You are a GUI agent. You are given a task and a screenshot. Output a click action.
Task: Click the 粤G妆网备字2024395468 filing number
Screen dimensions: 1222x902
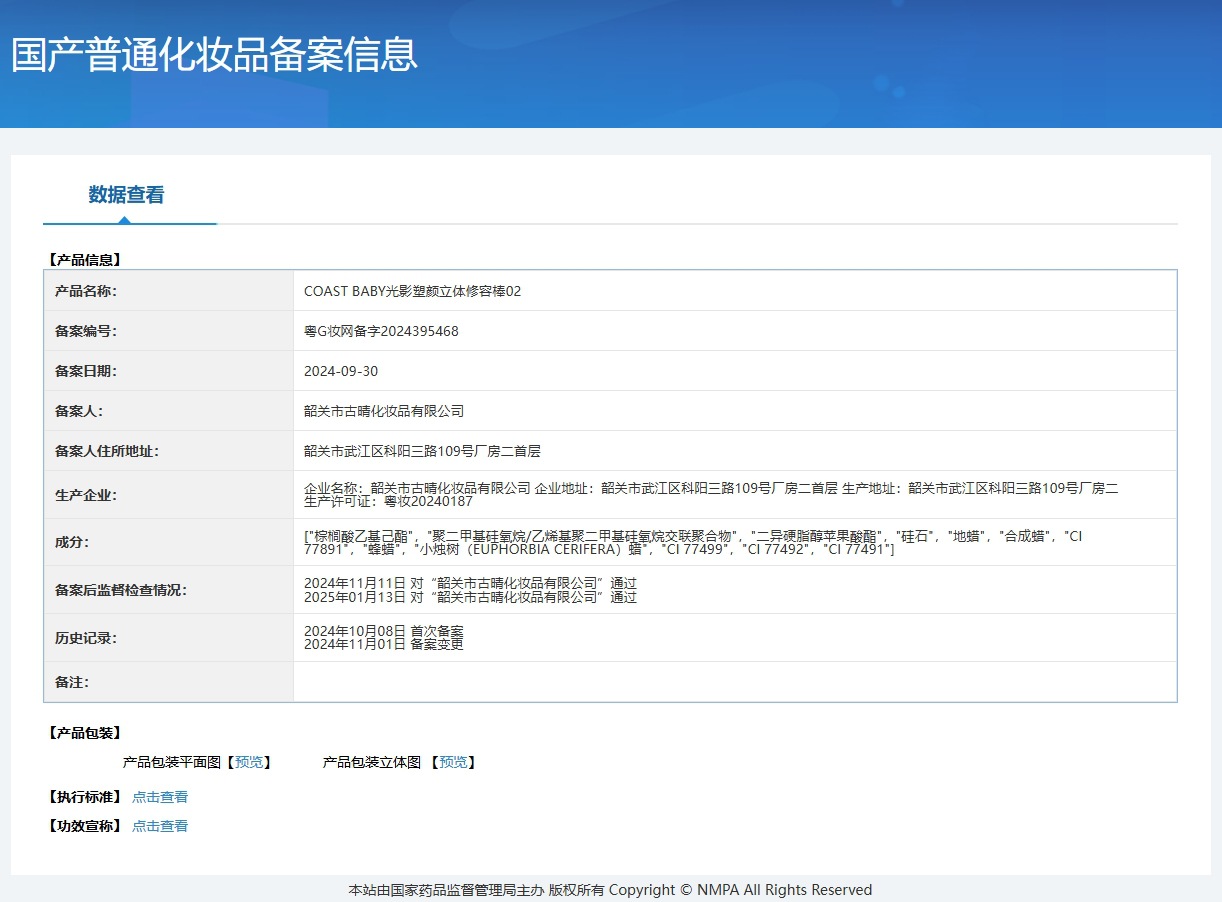tap(381, 331)
